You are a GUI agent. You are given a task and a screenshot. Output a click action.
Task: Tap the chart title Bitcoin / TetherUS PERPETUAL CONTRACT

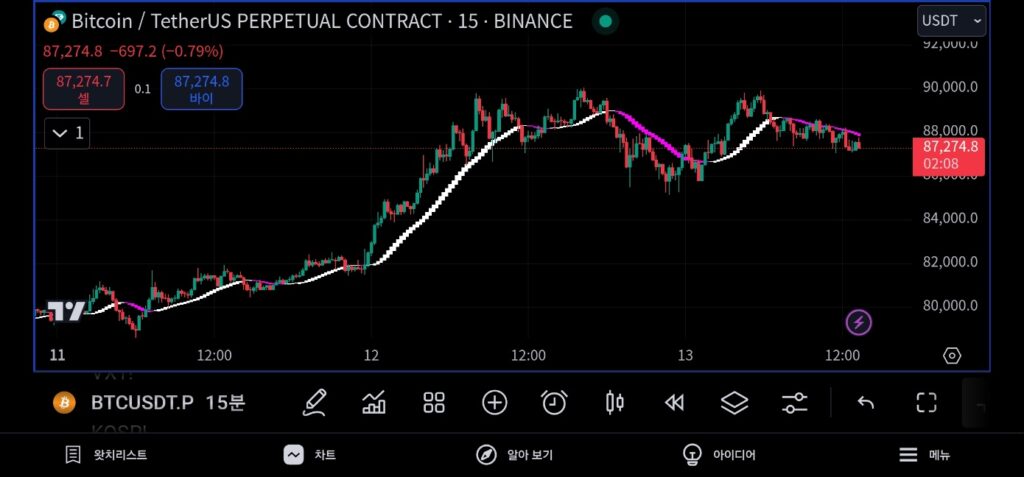pos(322,22)
